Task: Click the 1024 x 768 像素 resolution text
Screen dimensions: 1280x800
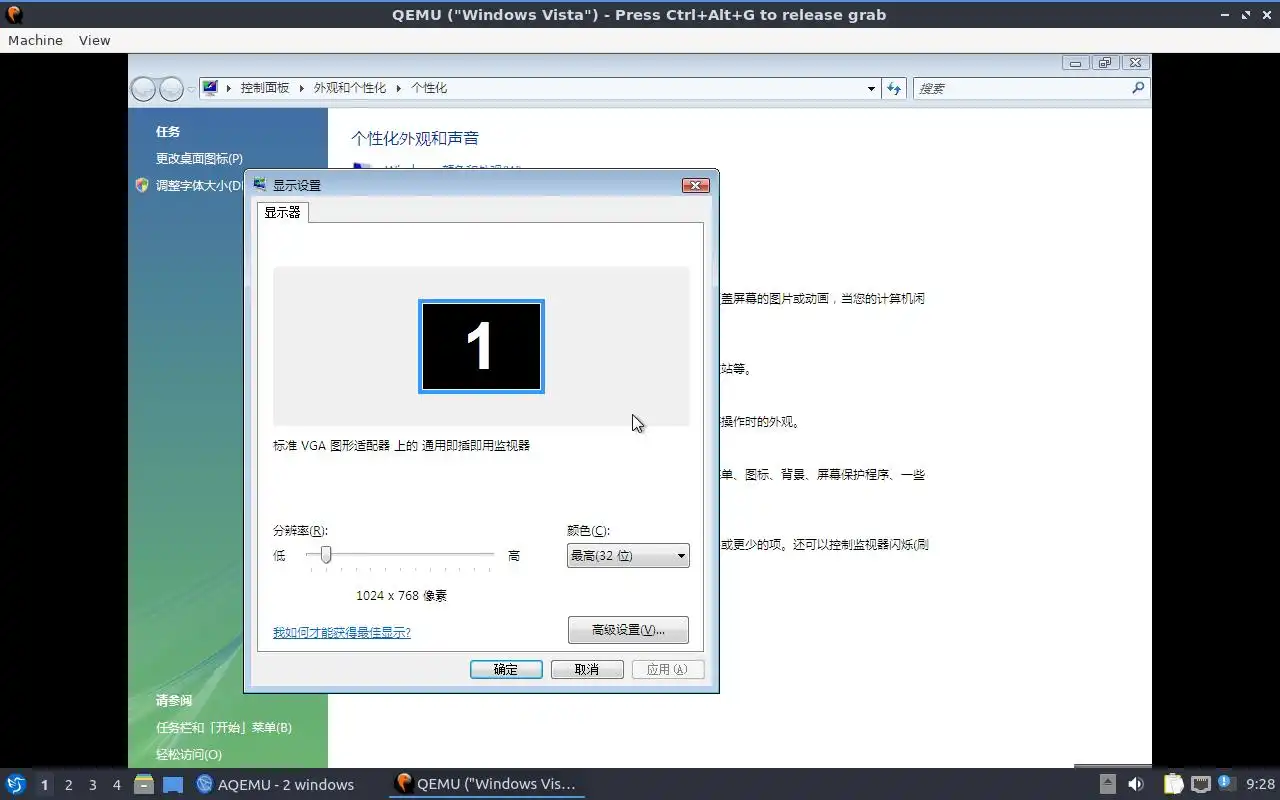Action: point(401,596)
